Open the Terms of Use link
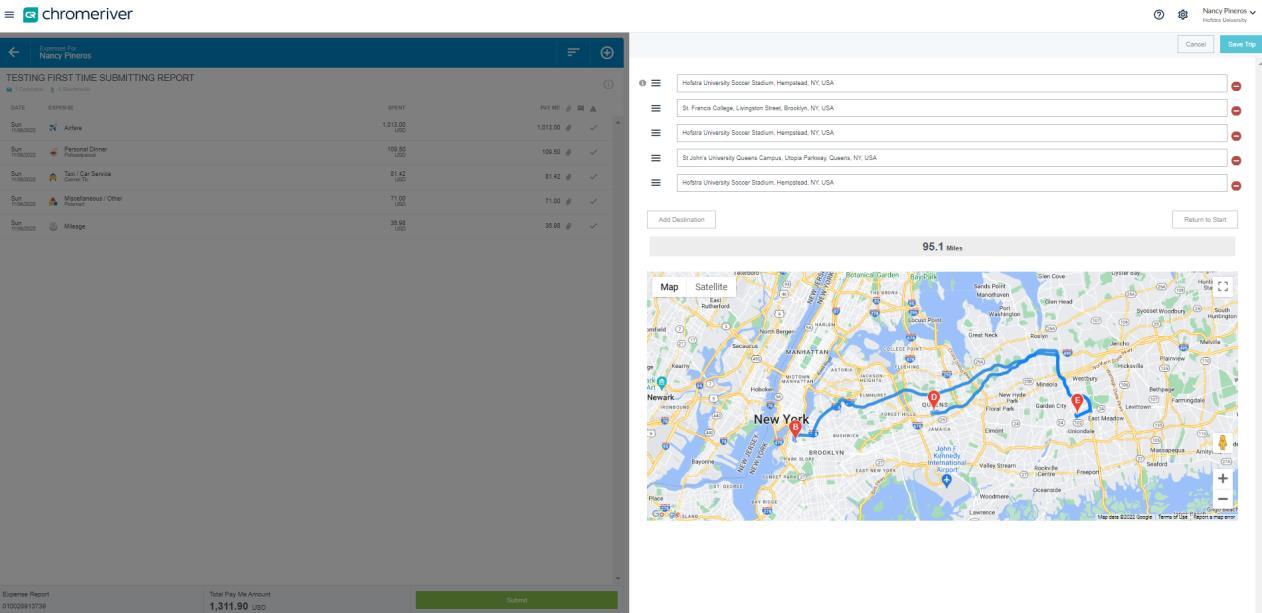Image resolution: width=1262 pixels, height=613 pixels. coord(1173,516)
